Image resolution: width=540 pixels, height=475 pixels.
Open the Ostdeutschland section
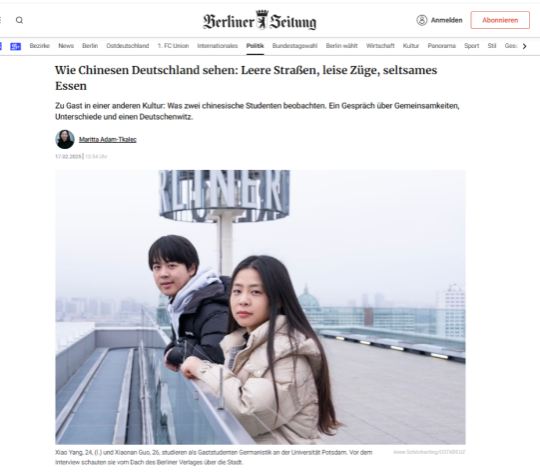(x=127, y=46)
